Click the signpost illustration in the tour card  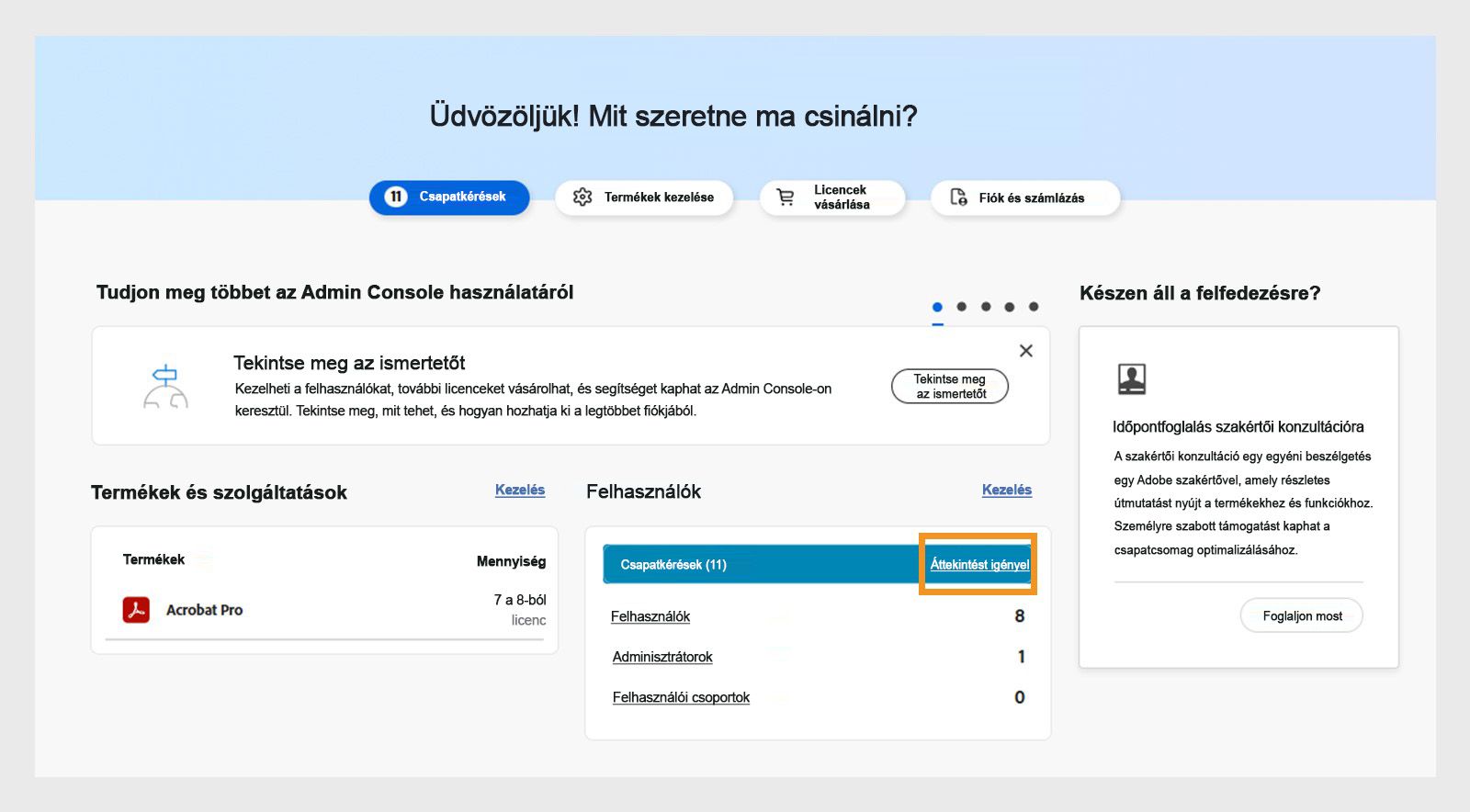pos(165,386)
